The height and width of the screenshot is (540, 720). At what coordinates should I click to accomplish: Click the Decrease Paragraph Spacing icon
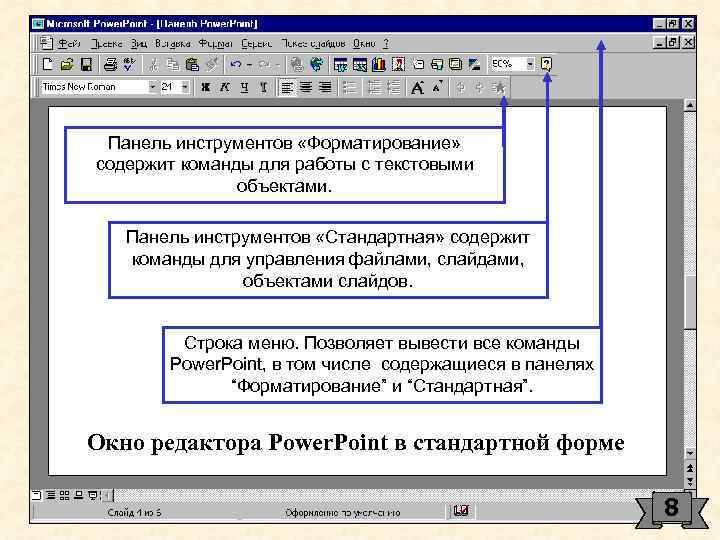tap(394, 87)
